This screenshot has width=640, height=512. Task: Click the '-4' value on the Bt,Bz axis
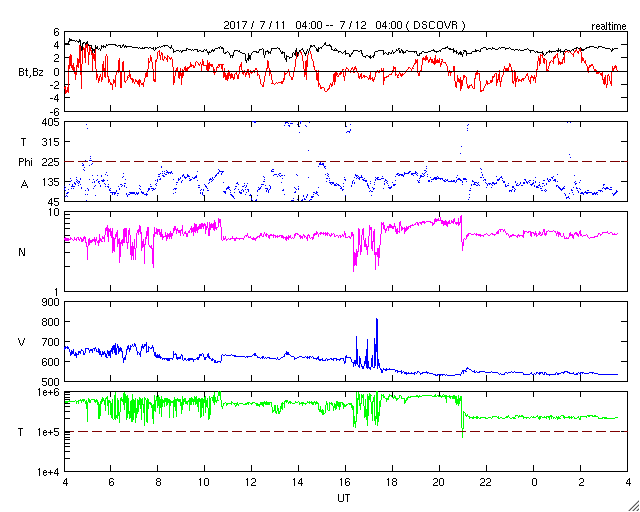[x=55, y=98]
